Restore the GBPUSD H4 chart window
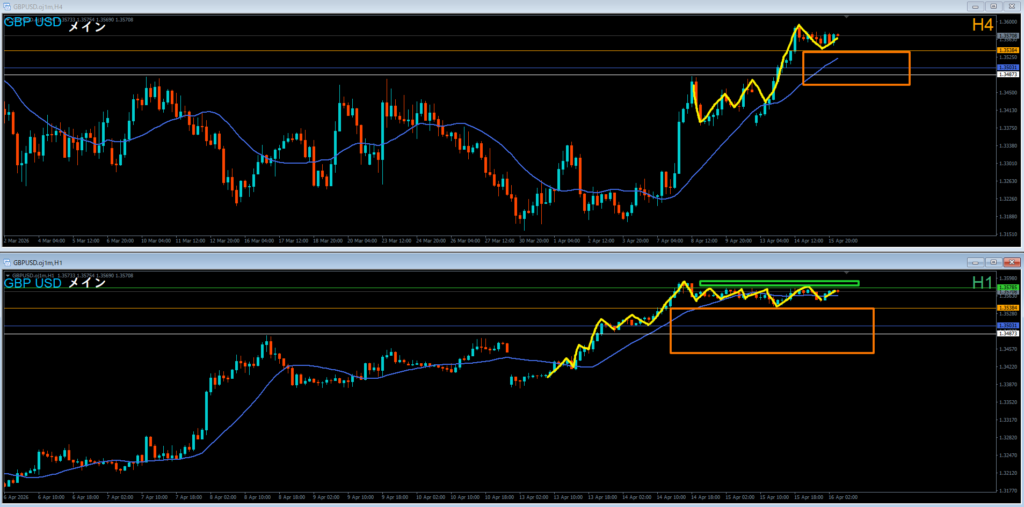The width and height of the screenshot is (1024, 507). [994, 6]
